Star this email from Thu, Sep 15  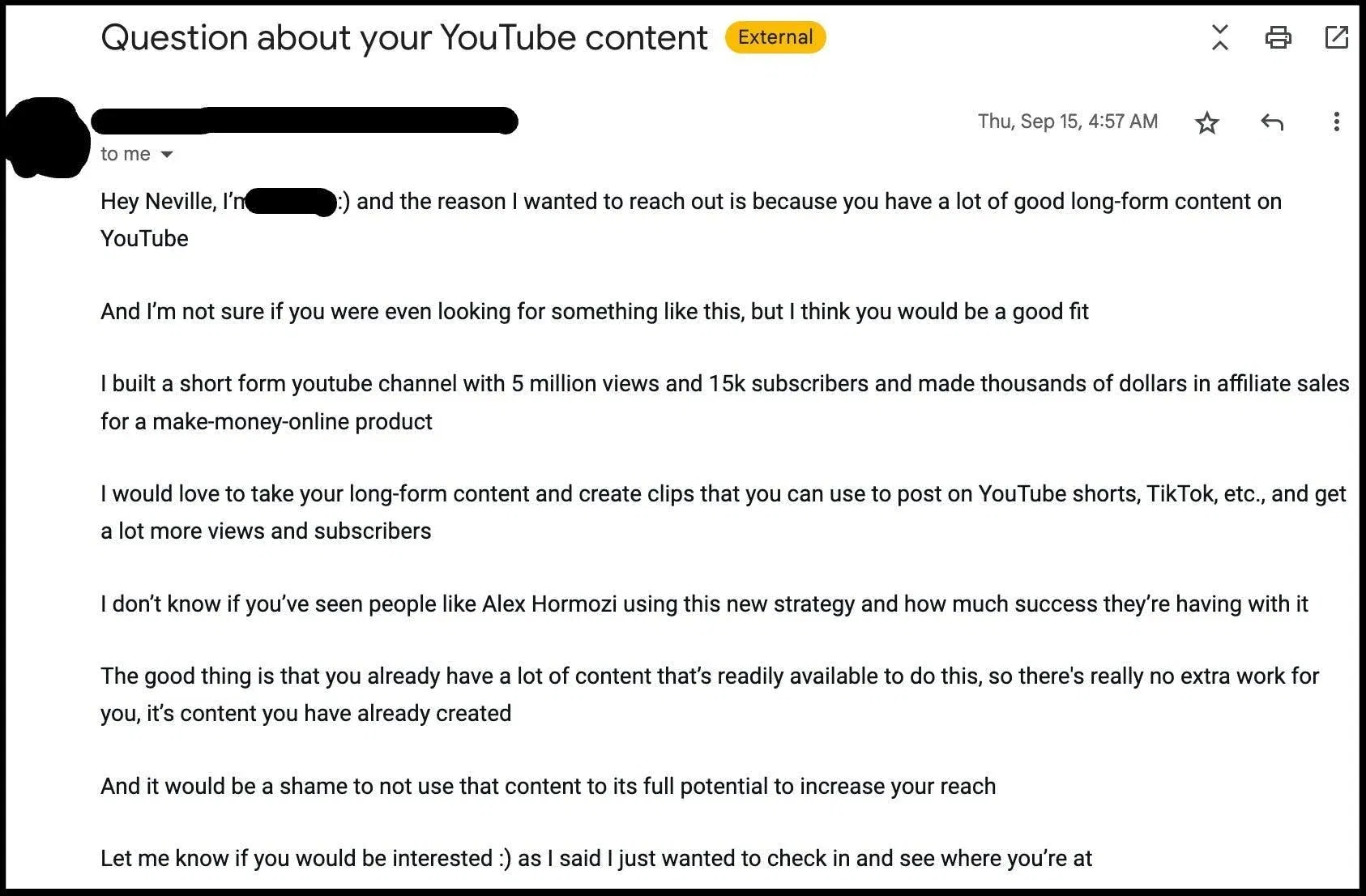[1207, 122]
